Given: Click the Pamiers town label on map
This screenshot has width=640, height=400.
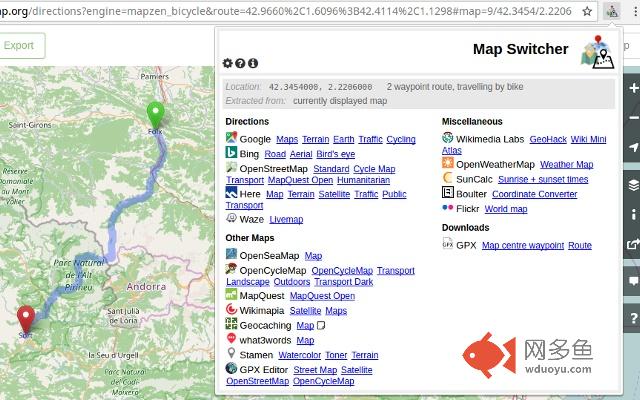Looking at the screenshot, I should [x=154, y=76].
